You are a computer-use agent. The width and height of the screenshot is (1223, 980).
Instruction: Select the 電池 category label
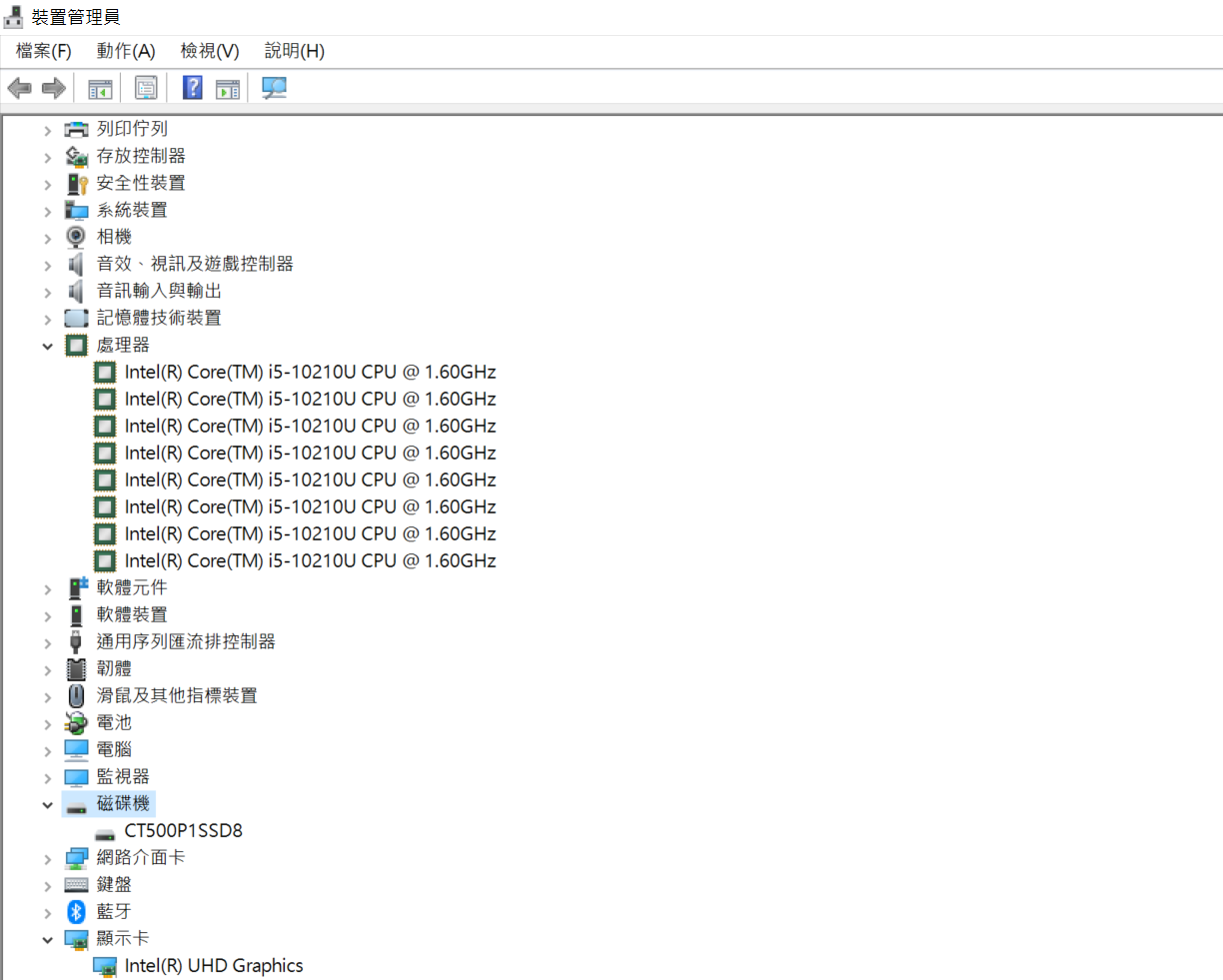114,722
